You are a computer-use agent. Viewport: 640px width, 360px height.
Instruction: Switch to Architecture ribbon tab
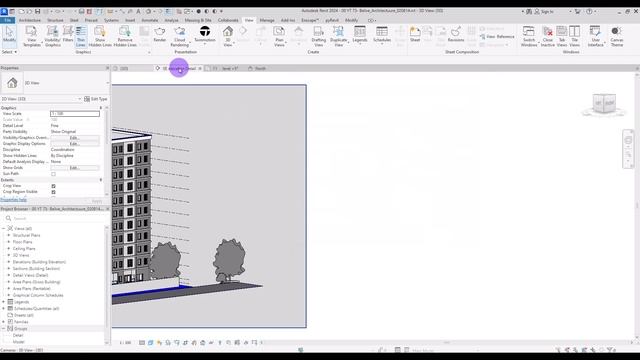pyautogui.click(x=30, y=20)
